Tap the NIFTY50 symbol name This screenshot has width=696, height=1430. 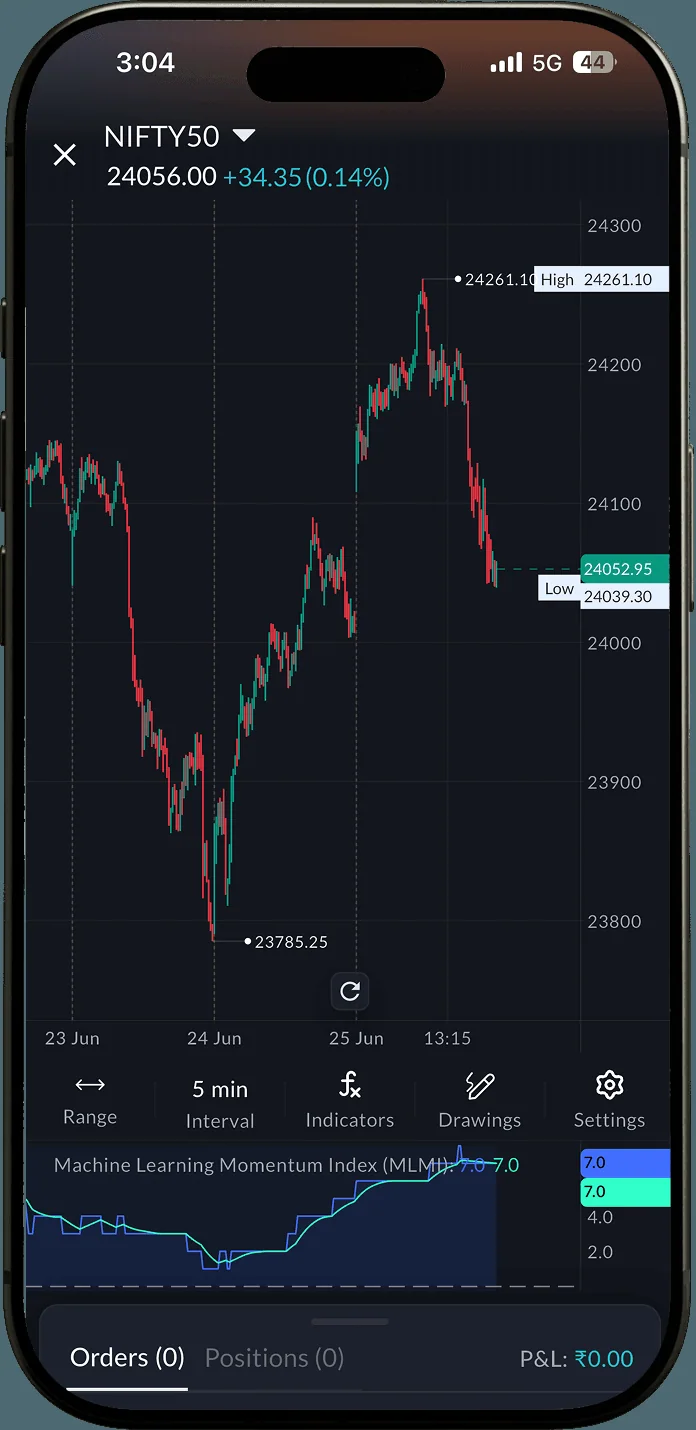[x=162, y=136]
